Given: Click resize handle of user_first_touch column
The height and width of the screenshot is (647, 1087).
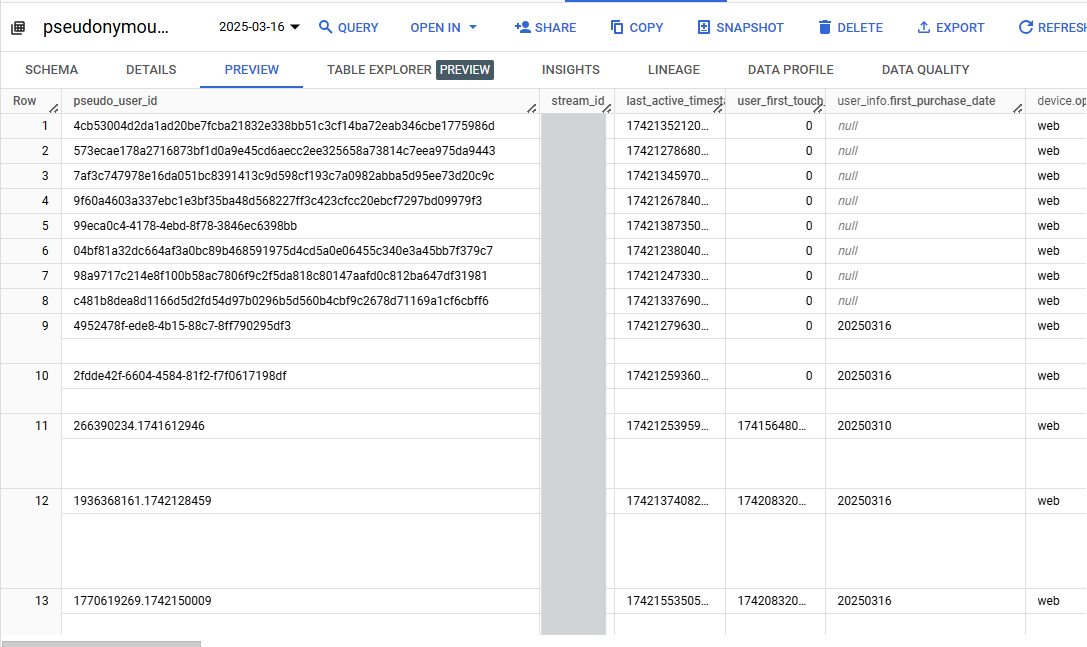Looking at the screenshot, I should 818,108.
